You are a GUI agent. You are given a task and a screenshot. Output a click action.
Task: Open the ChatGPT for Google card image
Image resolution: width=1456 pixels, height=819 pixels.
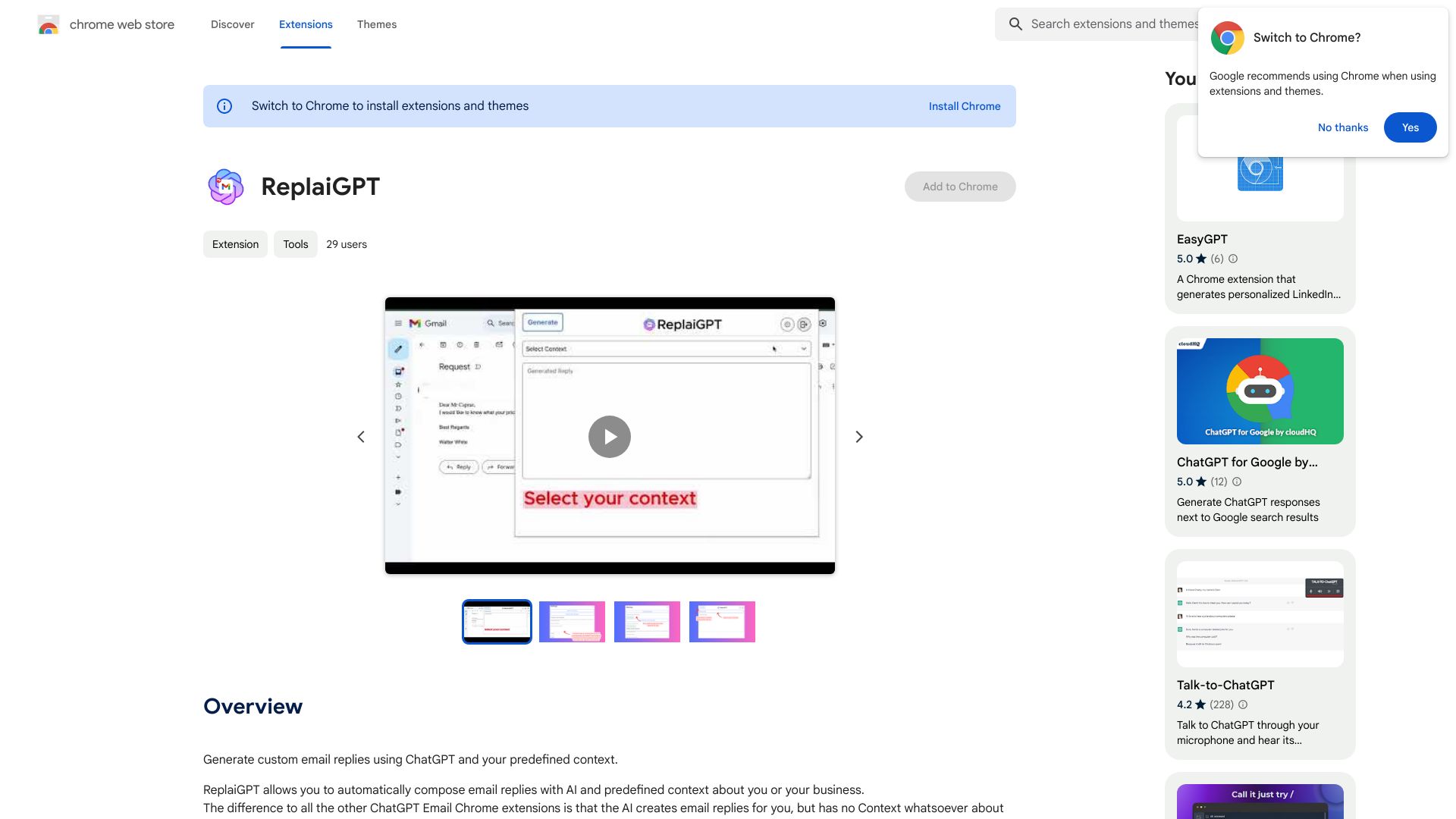pos(1260,391)
